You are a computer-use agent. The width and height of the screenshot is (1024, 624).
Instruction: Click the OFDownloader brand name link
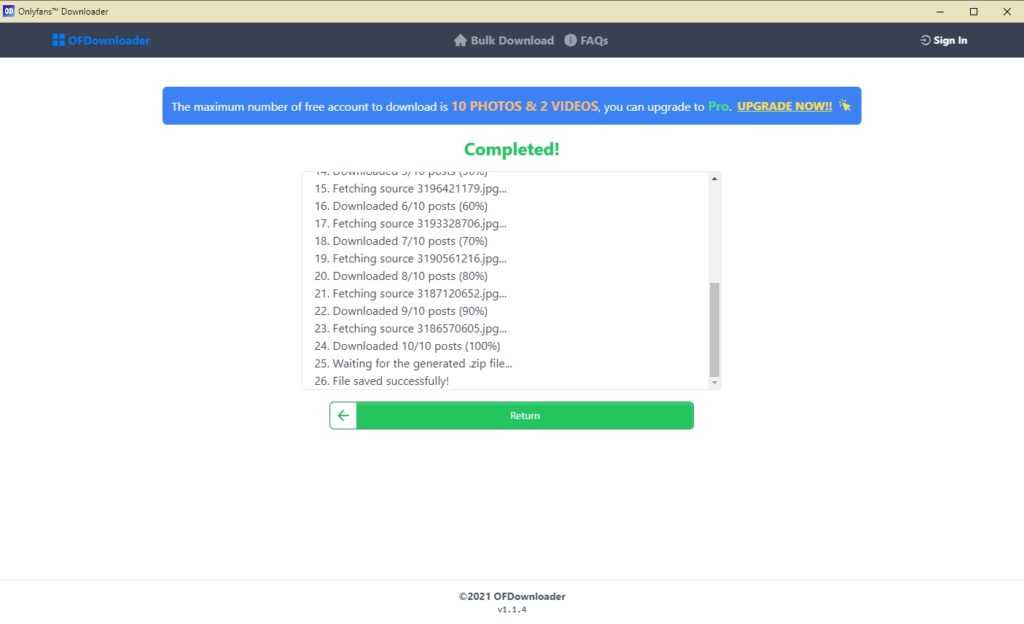(x=109, y=40)
